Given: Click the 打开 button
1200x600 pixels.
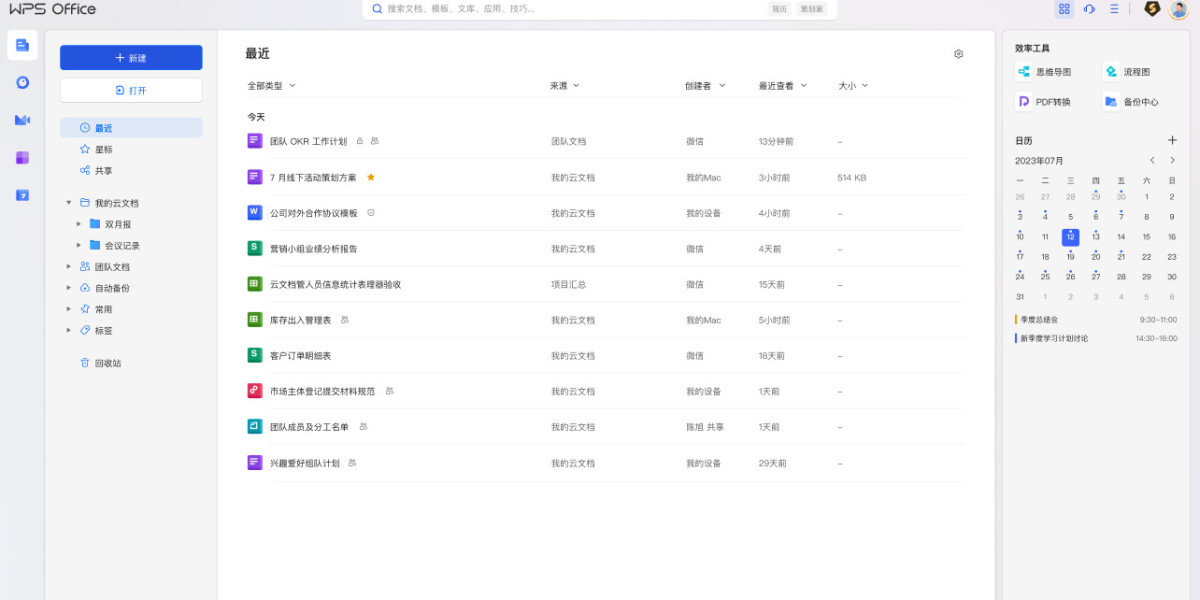Looking at the screenshot, I should coord(131,90).
